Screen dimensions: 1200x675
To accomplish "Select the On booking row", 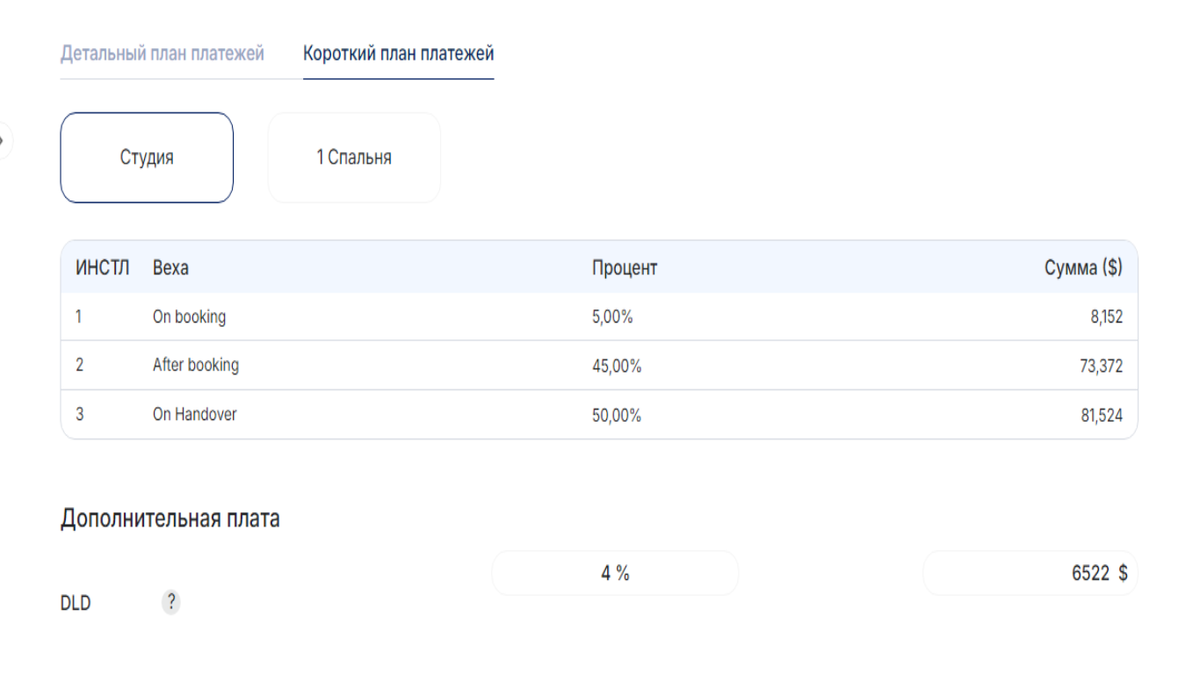I will click(x=189, y=317).
